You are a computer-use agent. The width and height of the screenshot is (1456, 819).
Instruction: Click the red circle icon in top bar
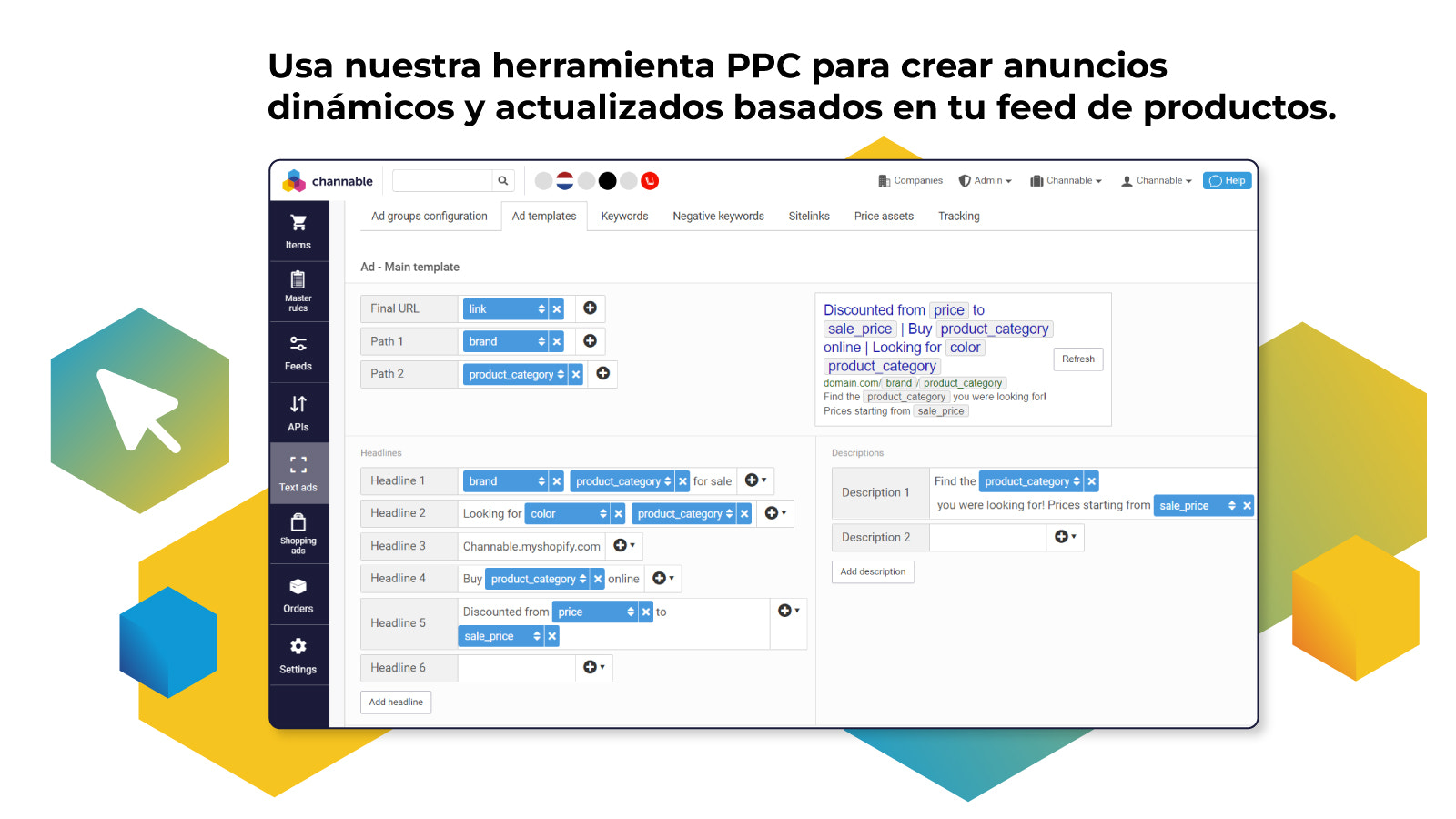[650, 181]
